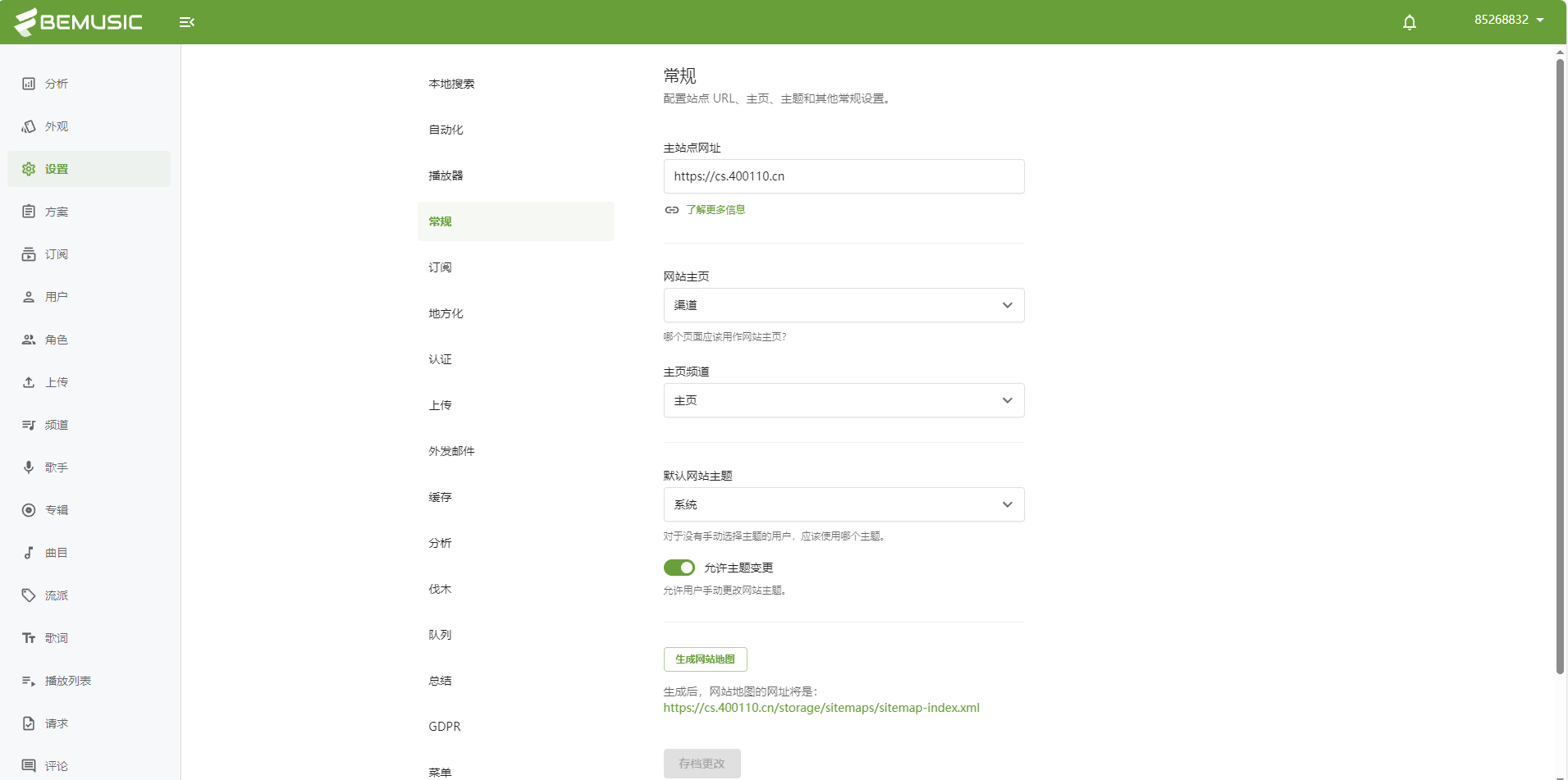Screen dimensions: 1568x780
Task: Click the 角色 roles icon
Action: [x=29, y=339]
